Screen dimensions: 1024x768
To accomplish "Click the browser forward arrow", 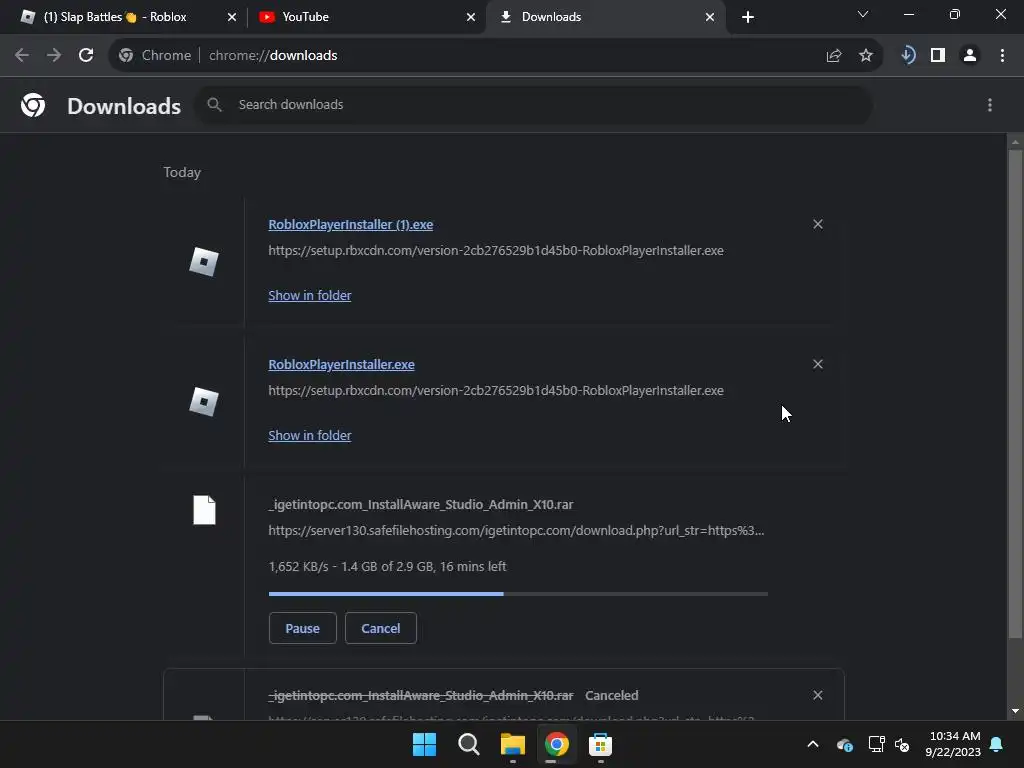I will tap(54, 56).
